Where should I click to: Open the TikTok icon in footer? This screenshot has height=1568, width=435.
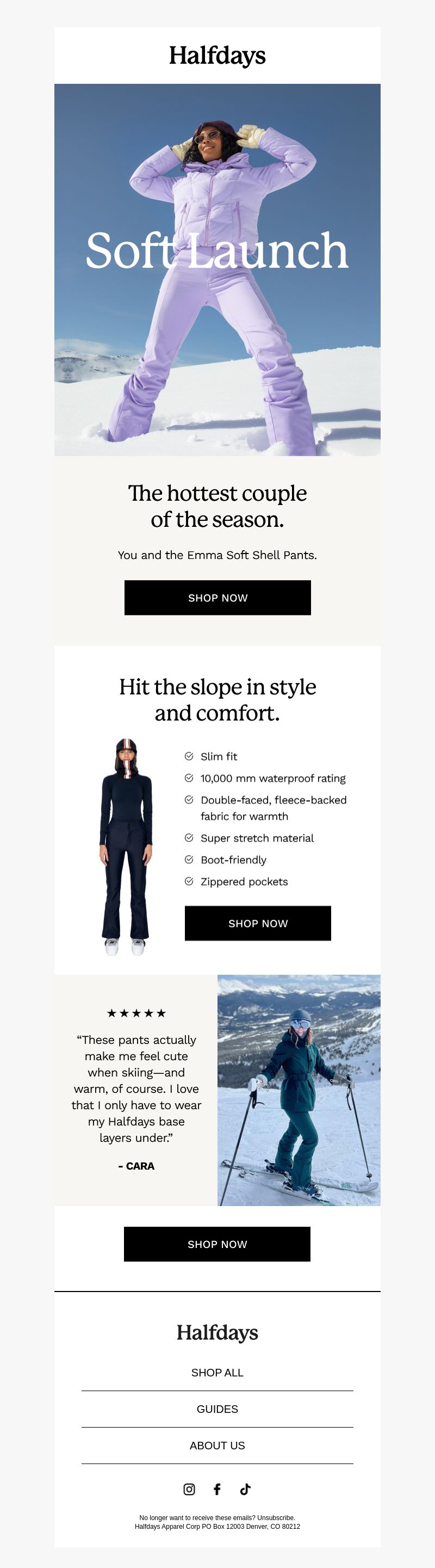pos(245,1489)
